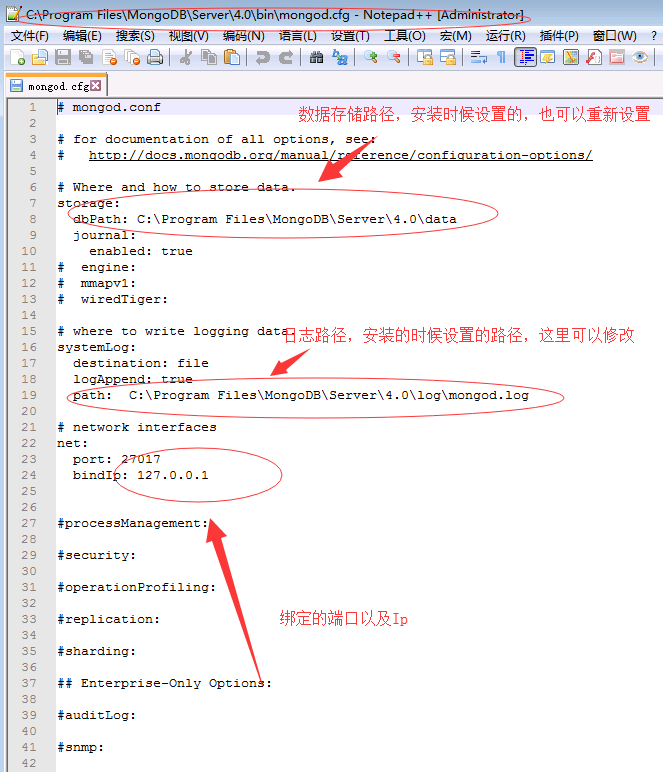Click the Copy toolbar icon
This screenshot has width=663, height=772.
point(209,58)
